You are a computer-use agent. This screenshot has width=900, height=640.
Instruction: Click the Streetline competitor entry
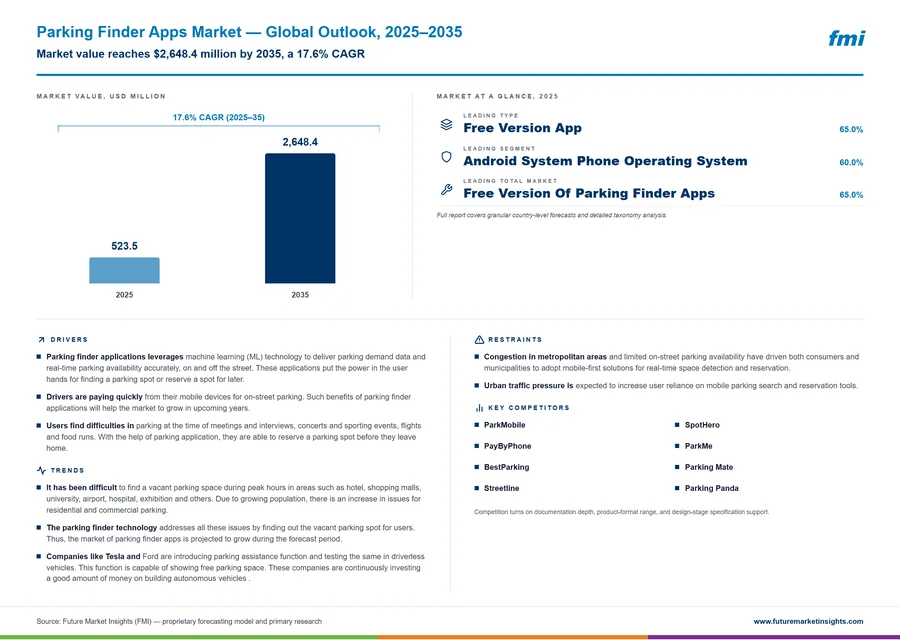tap(502, 488)
